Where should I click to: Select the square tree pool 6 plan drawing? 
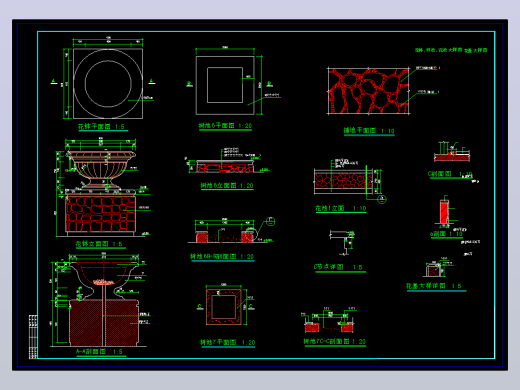(225, 85)
